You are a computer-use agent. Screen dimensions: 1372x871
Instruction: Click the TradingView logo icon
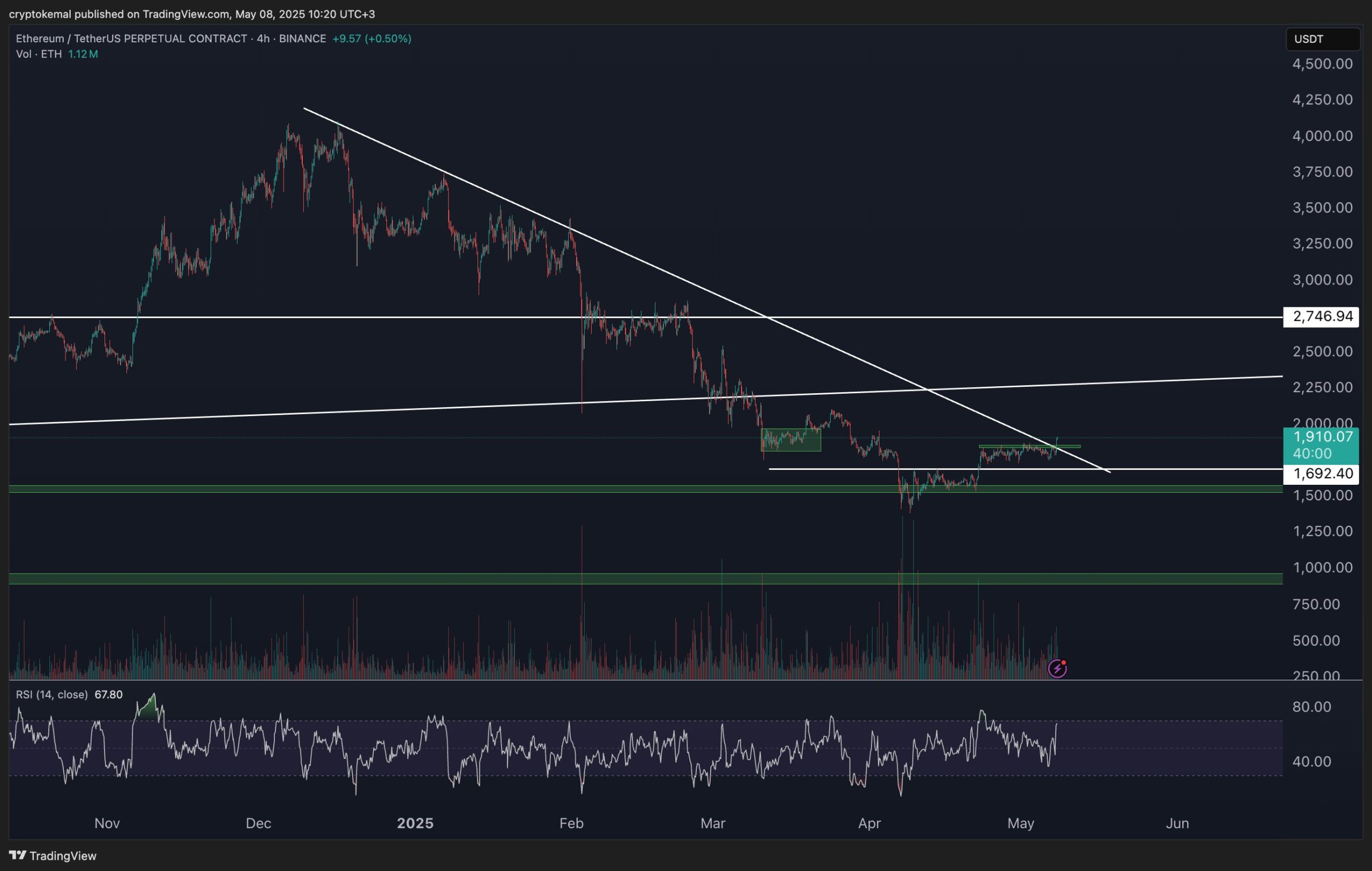point(17,855)
